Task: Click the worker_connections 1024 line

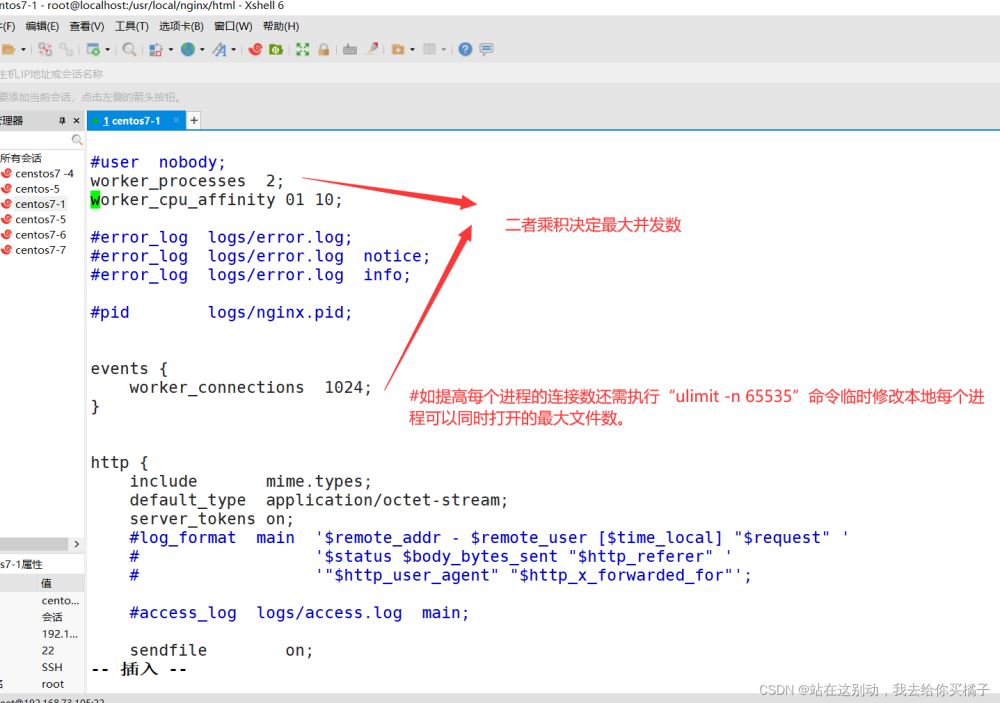Action: [x=250, y=388]
